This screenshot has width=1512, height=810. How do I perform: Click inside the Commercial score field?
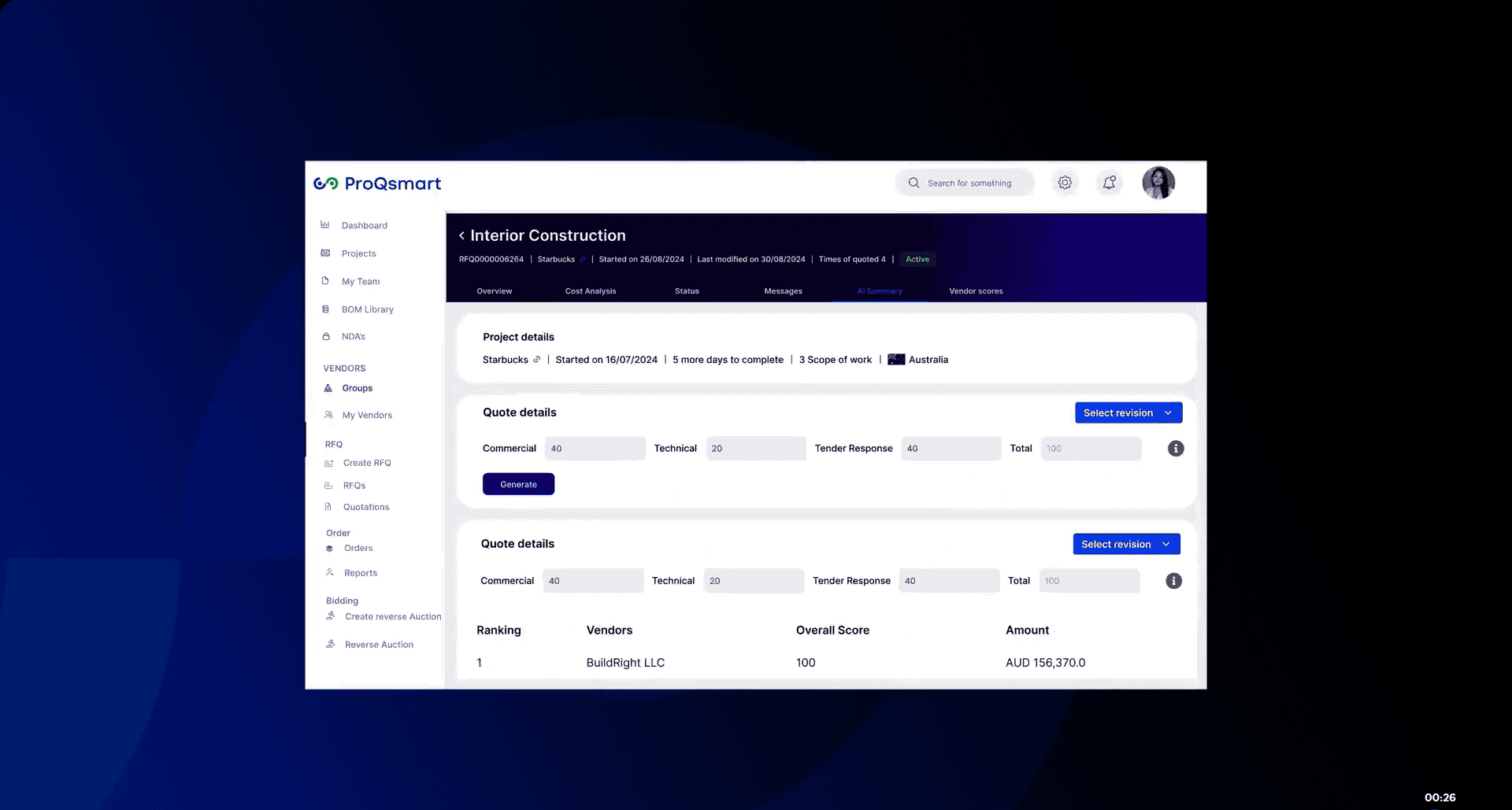click(x=595, y=448)
